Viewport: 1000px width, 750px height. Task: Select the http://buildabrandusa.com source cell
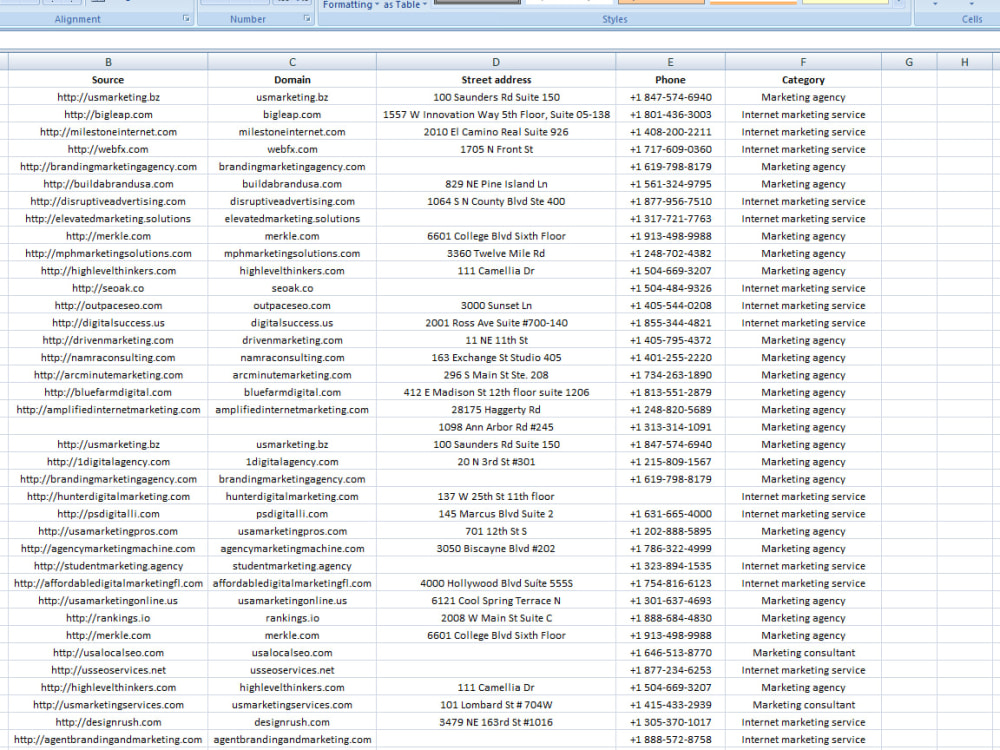(x=108, y=184)
